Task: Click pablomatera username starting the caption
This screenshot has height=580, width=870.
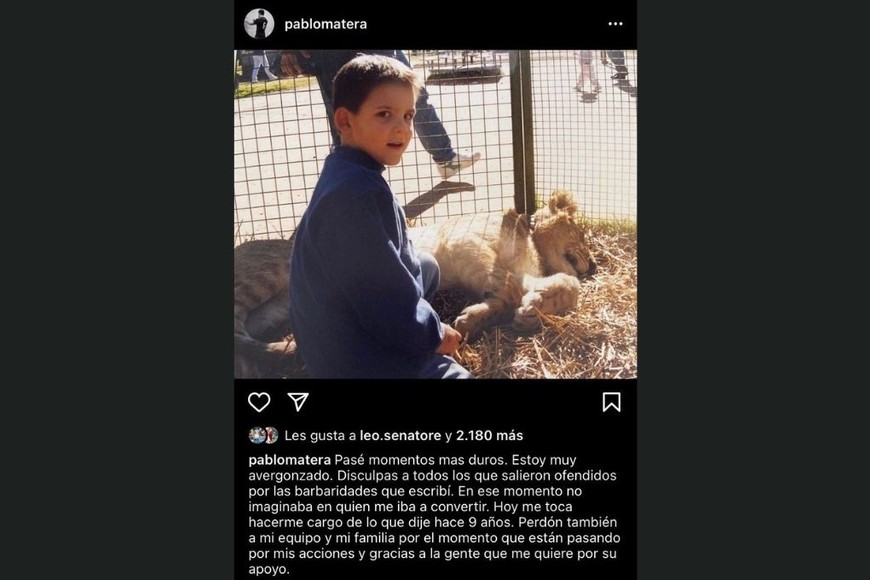Action: [x=290, y=460]
